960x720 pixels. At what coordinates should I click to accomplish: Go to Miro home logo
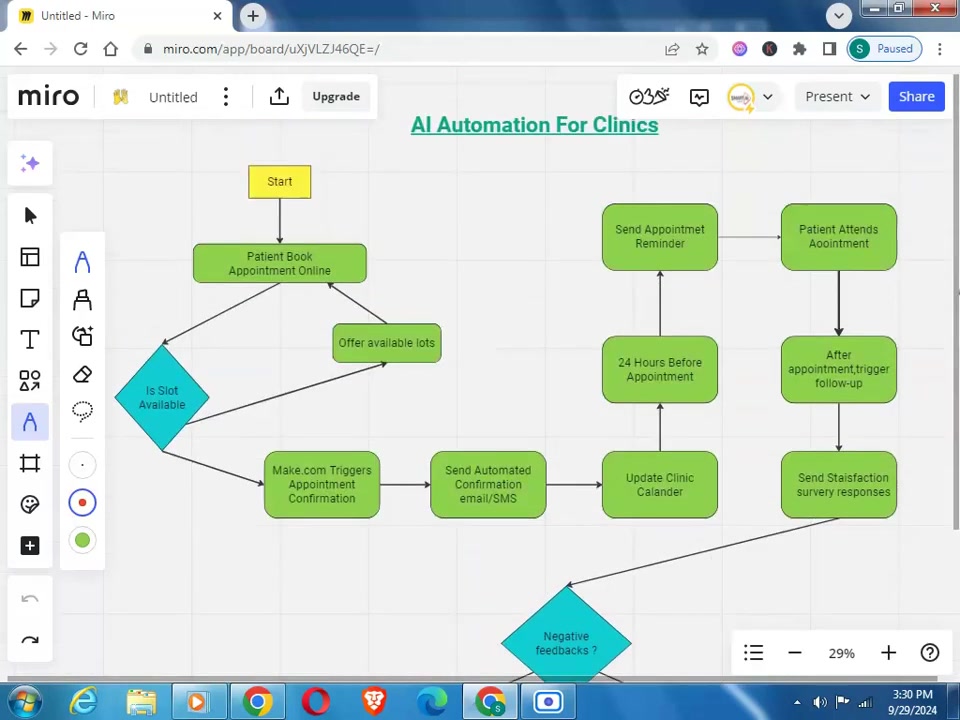[48, 97]
